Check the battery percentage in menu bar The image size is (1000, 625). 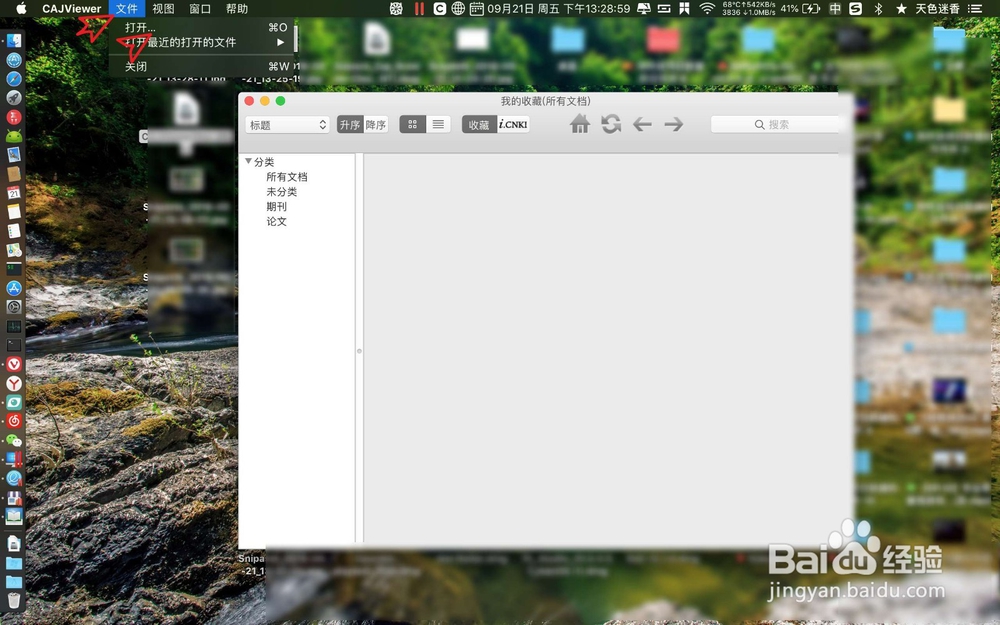[788, 8]
